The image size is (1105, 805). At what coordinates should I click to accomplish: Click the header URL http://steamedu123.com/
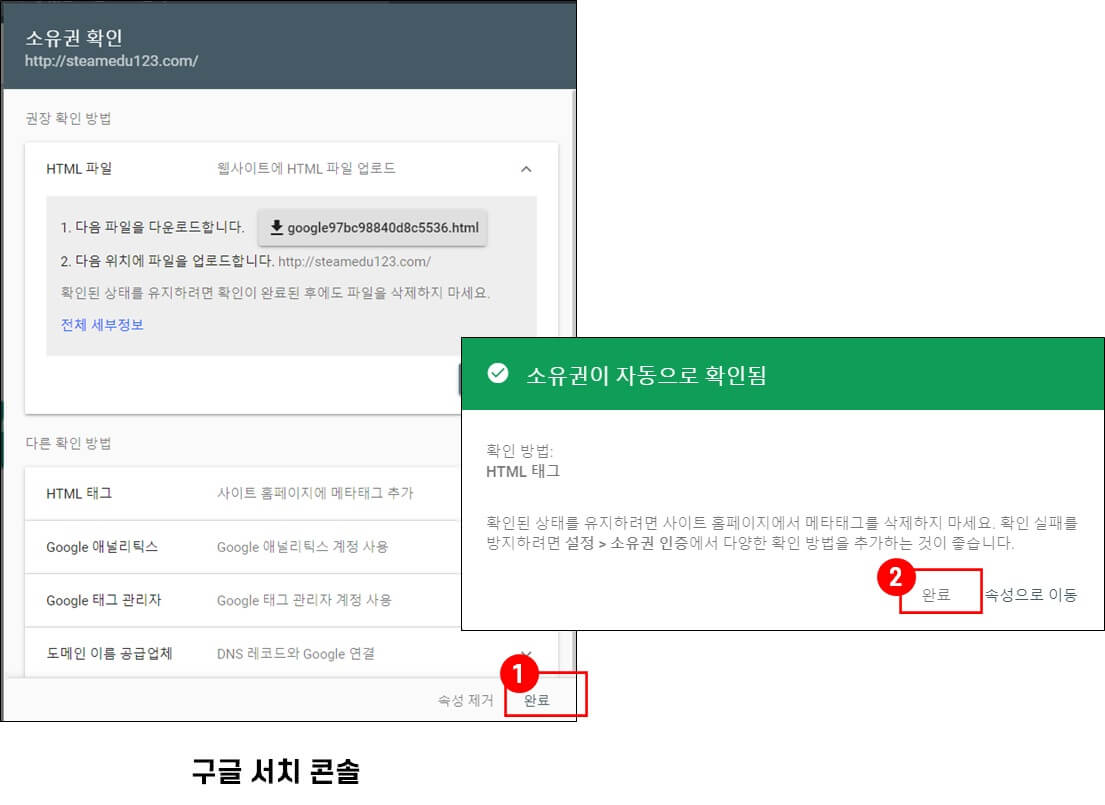(111, 61)
